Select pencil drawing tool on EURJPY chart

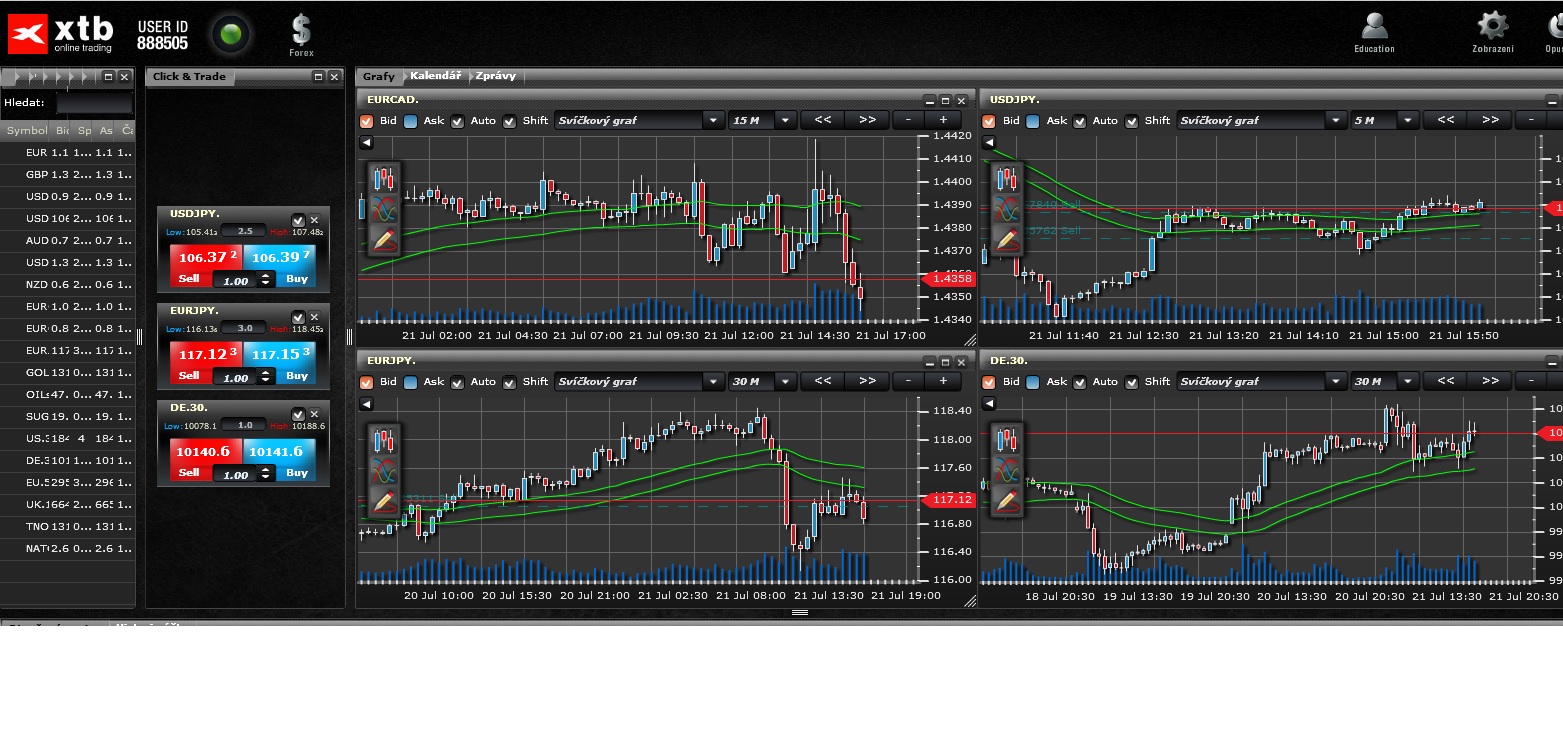(384, 501)
